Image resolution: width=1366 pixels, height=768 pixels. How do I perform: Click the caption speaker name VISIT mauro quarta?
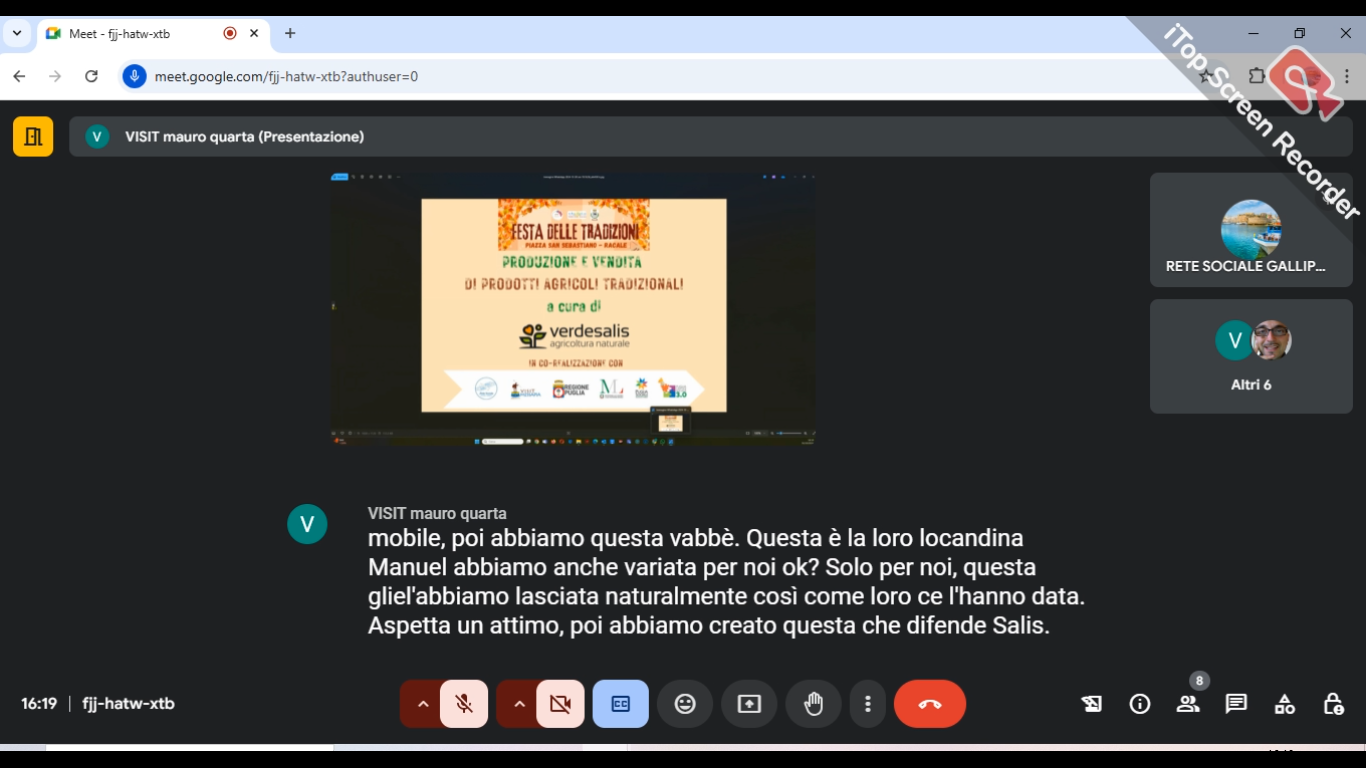click(x=437, y=514)
